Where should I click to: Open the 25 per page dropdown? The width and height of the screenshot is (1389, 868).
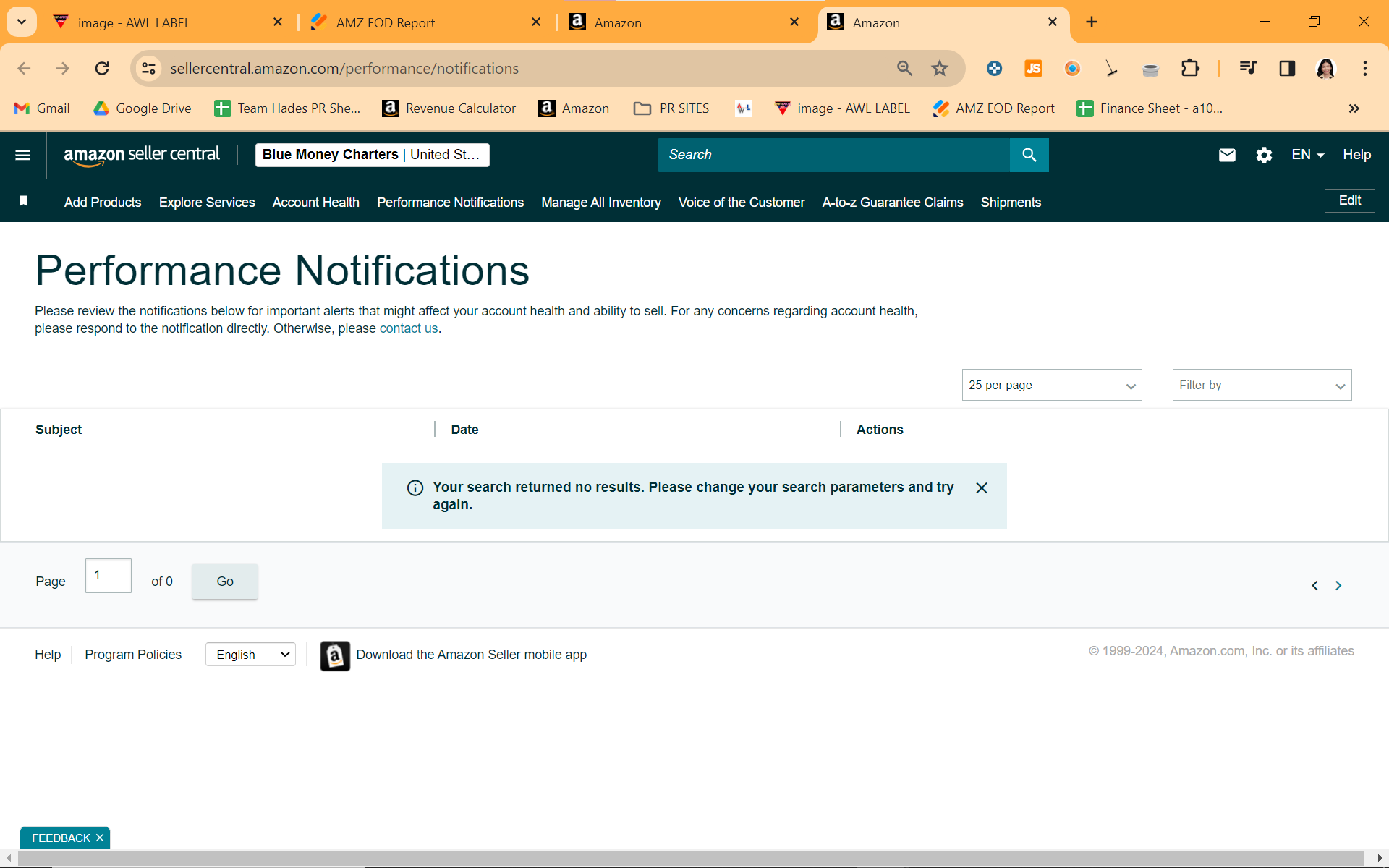point(1051,385)
